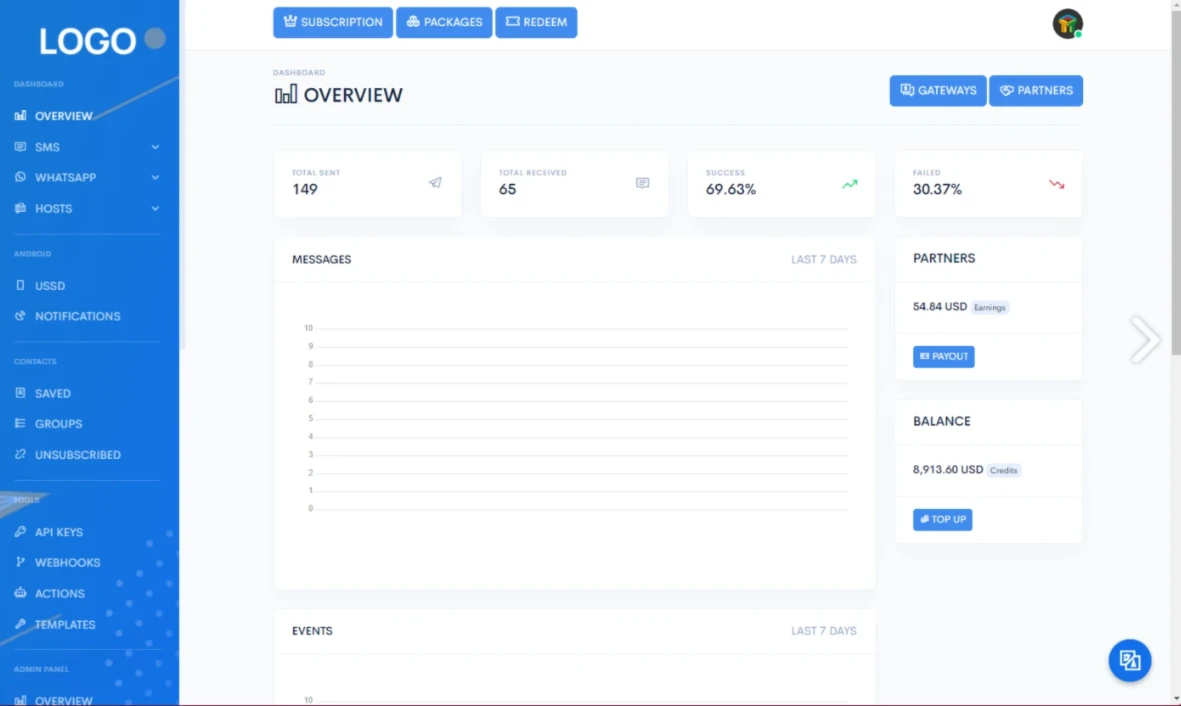Screen dimensions: 1181x706
Task: Click the Payout button
Action: coord(944,356)
